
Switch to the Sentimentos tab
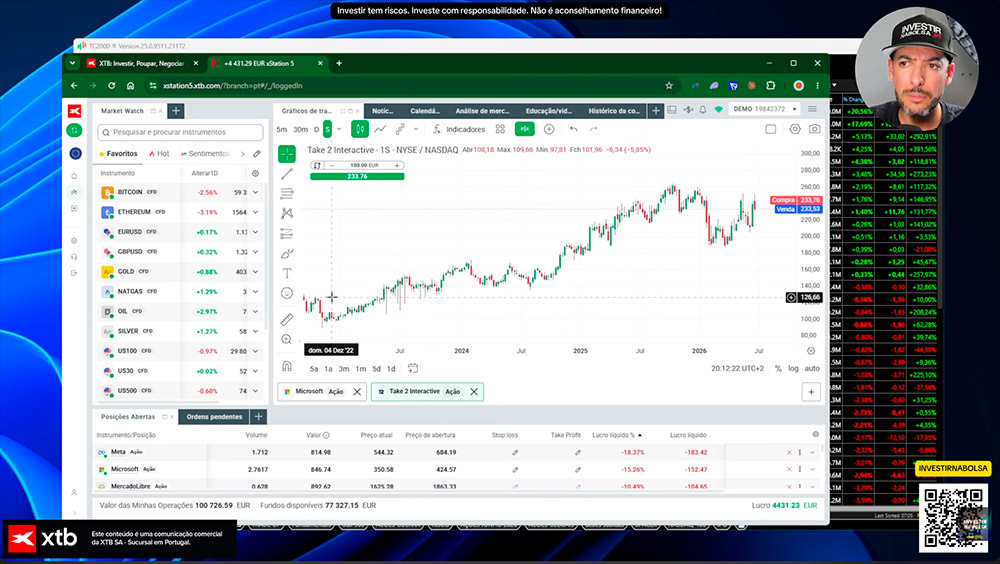[x=205, y=154]
